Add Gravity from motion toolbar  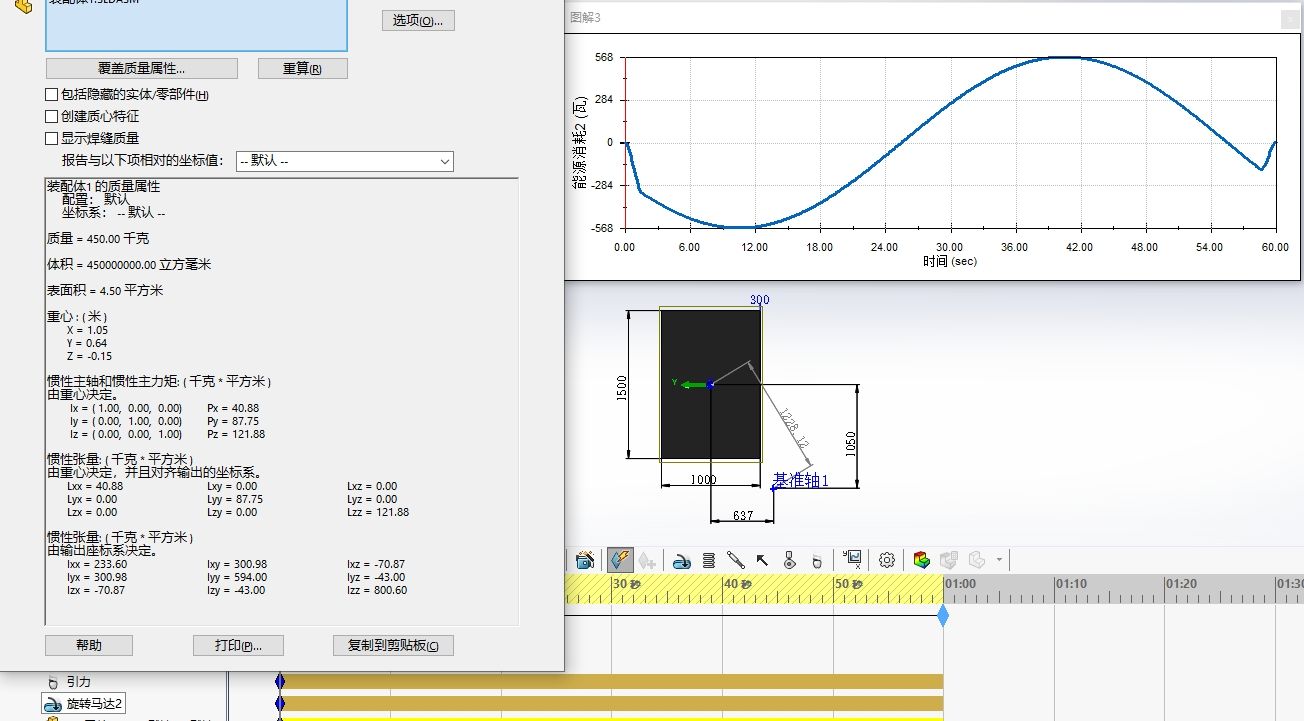816,560
